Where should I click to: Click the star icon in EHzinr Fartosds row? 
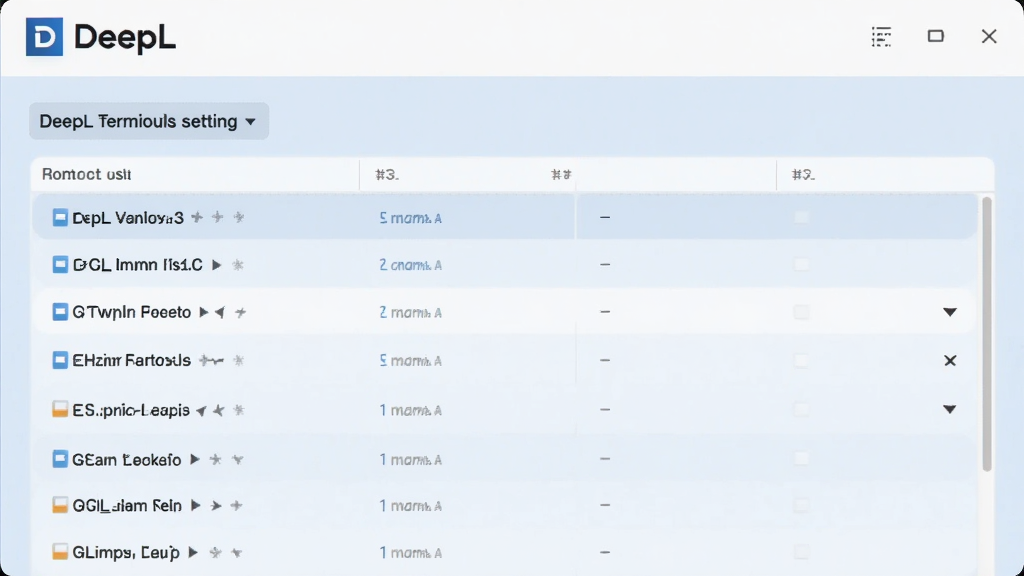tap(238, 360)
